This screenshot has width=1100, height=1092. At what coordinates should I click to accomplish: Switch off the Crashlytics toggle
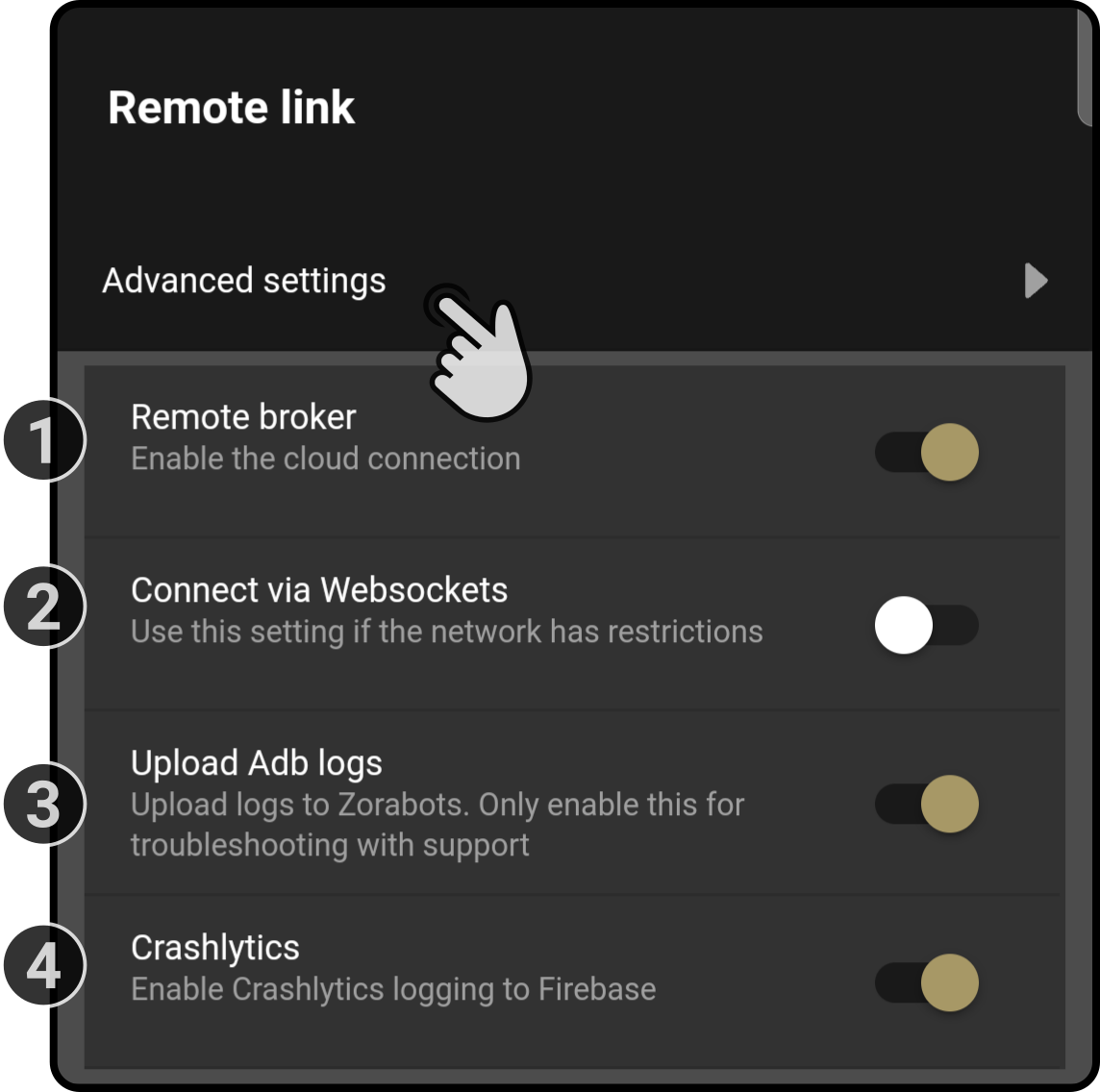pyautogui.click(x=927, y=982)
